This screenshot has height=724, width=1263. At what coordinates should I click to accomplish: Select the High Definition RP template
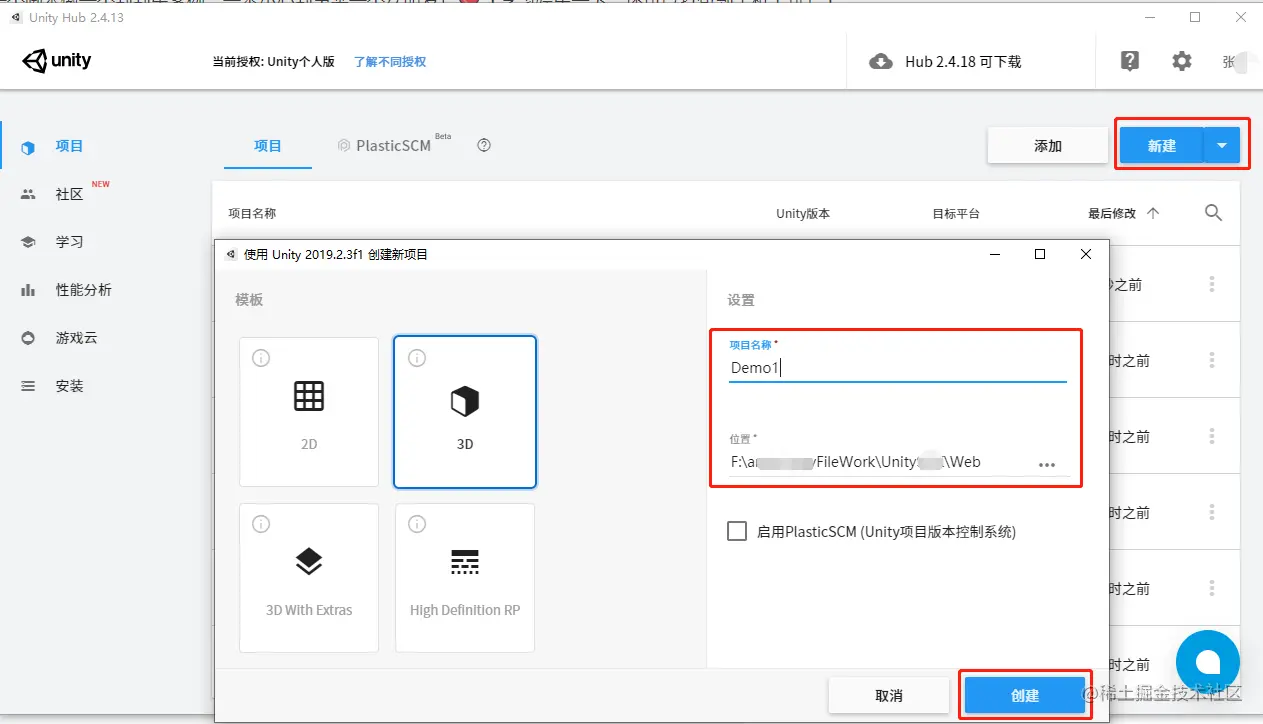[x=464, y=578]
